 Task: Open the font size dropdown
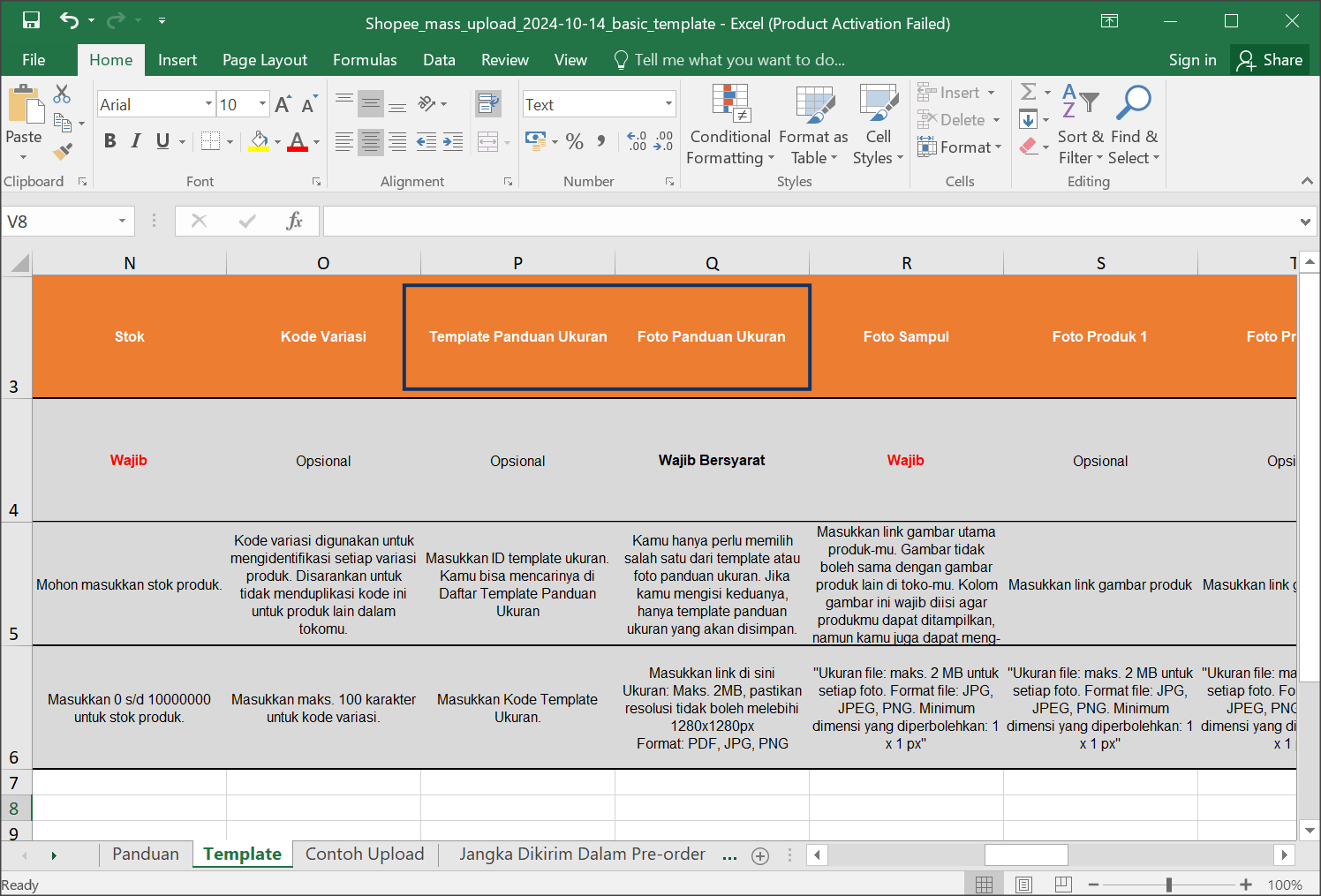(x=261, y=103)
